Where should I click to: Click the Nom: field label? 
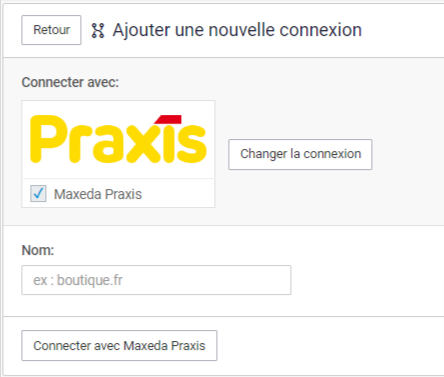(38, 250)
